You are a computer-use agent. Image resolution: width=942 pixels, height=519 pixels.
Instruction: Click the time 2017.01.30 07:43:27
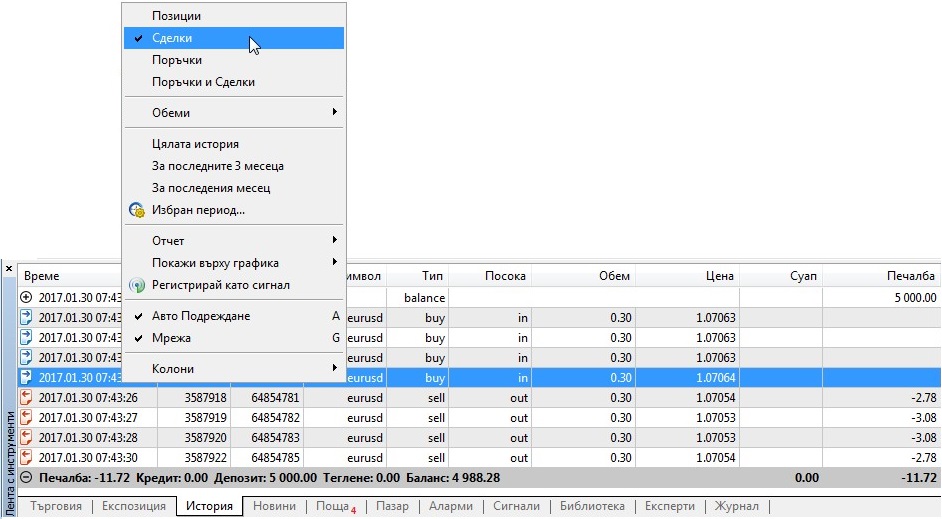point(88,417)
